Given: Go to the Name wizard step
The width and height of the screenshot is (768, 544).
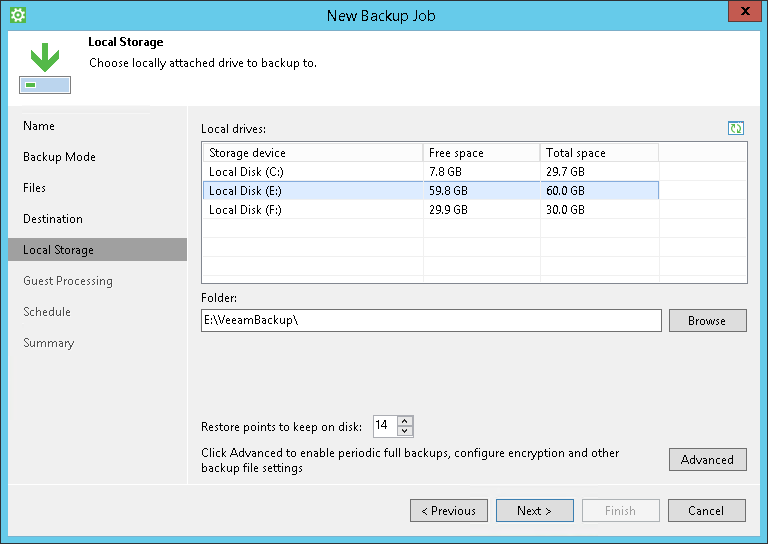Looking at the screenshot, I should (39, 126).
